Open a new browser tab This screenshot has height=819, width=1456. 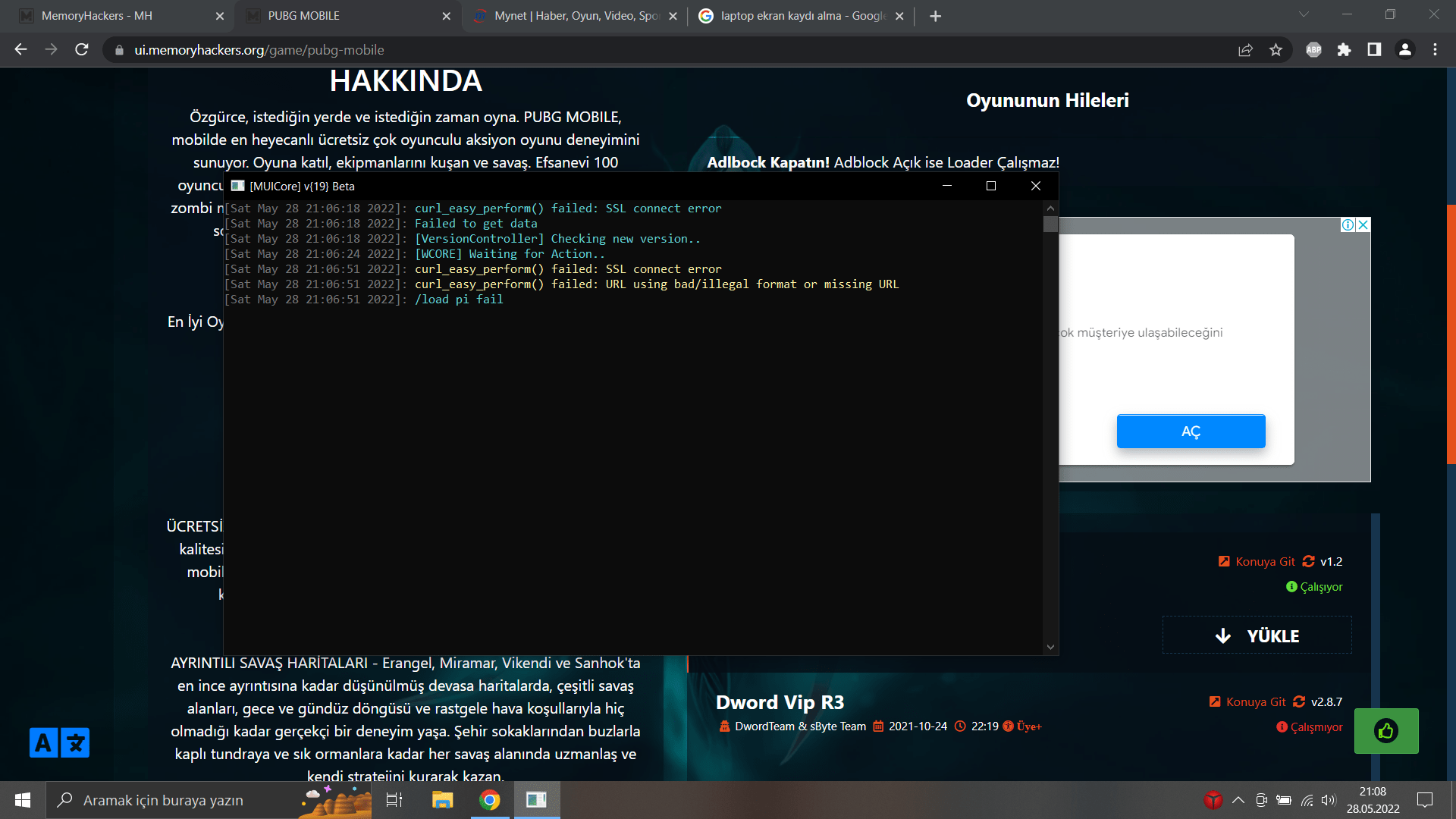pos(936,16)
